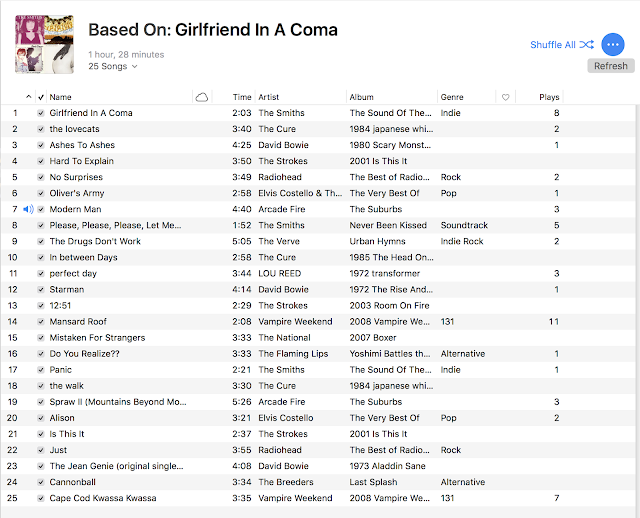Sort by the Album column header
Viewport: 640px width, 518px height.
tap(361, 97)
